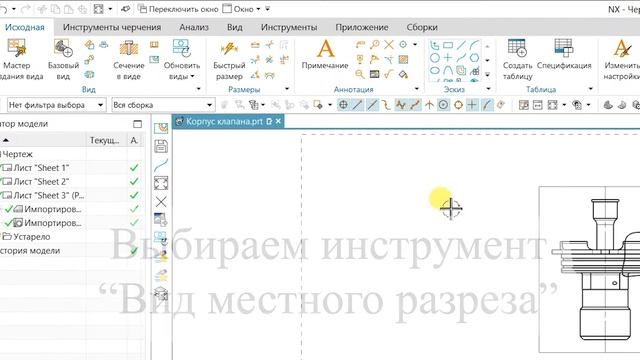Image resolution: width=640 pixels, height=360 pixels.
Task: Click the intersection symbol X icon in Аннотация
Action: pos(389,44)
